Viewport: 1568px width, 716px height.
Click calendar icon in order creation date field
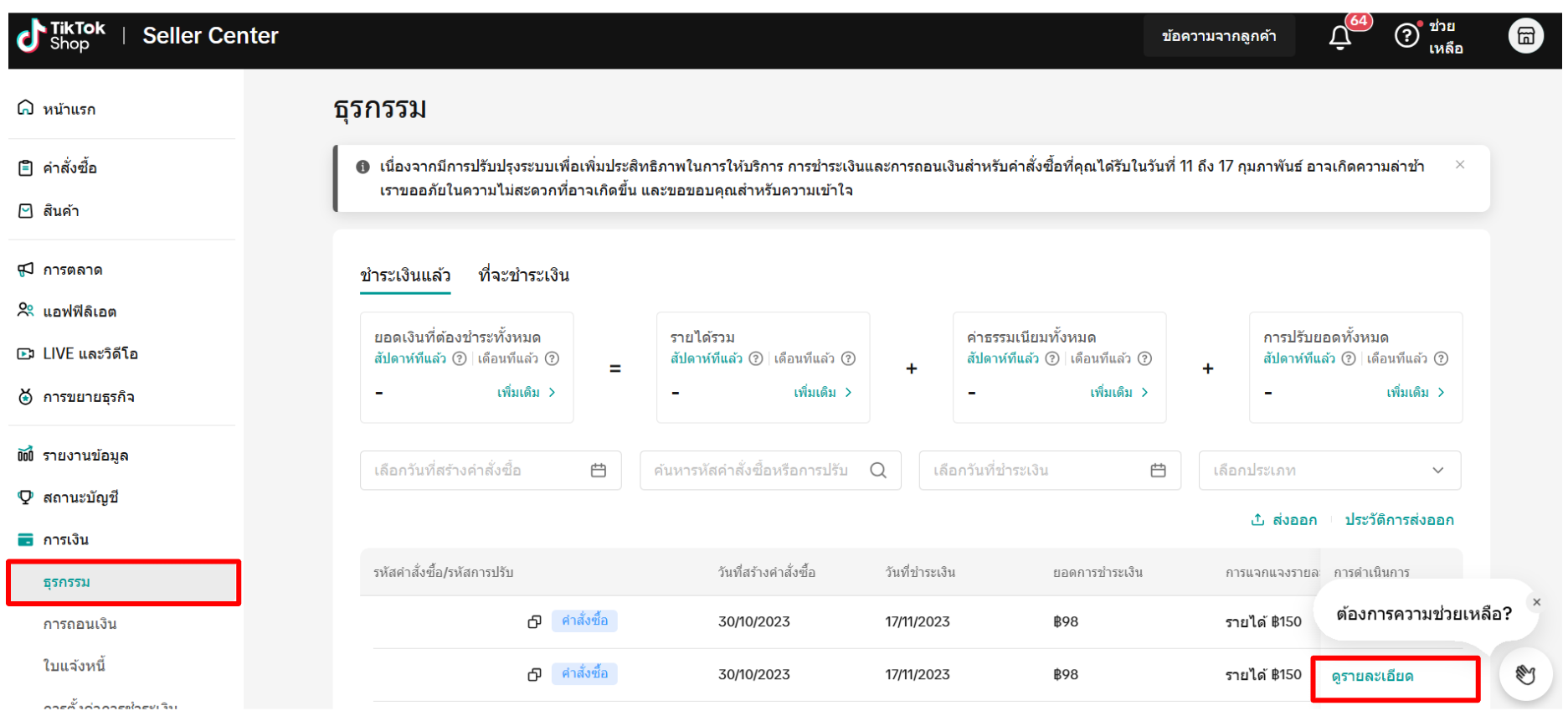pyautogui.click(x=598, y=471)
